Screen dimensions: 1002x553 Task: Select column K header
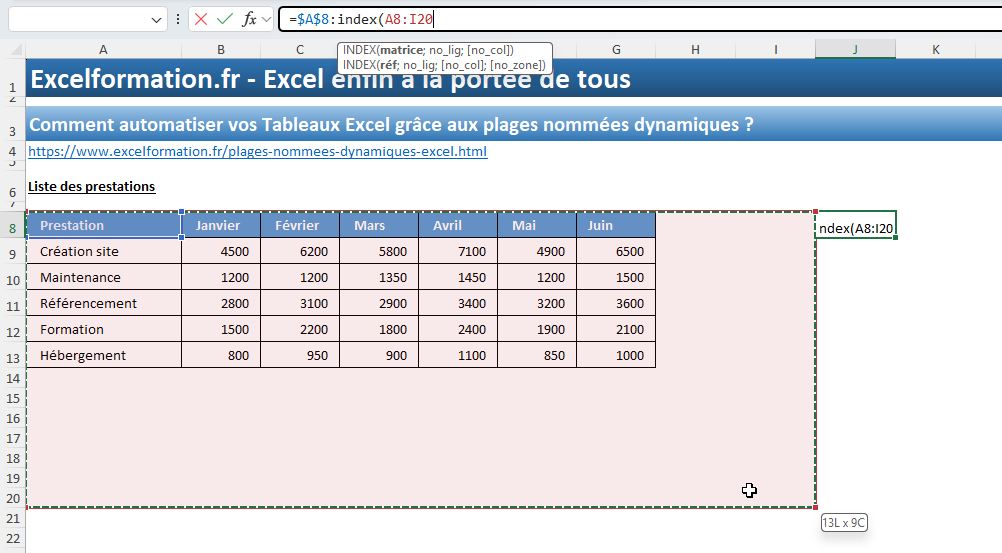click(936, 50)
